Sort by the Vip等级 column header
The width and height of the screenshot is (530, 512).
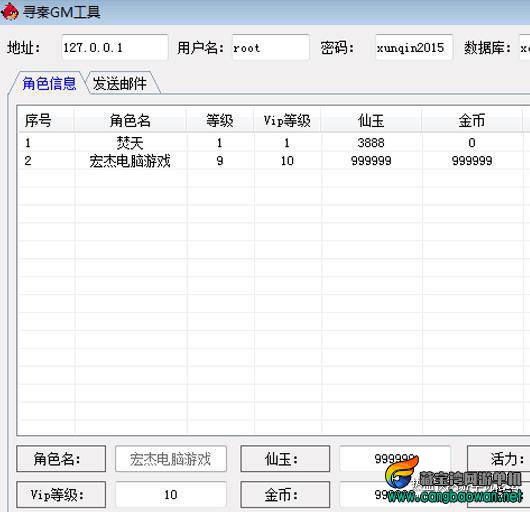coord(287,121)
